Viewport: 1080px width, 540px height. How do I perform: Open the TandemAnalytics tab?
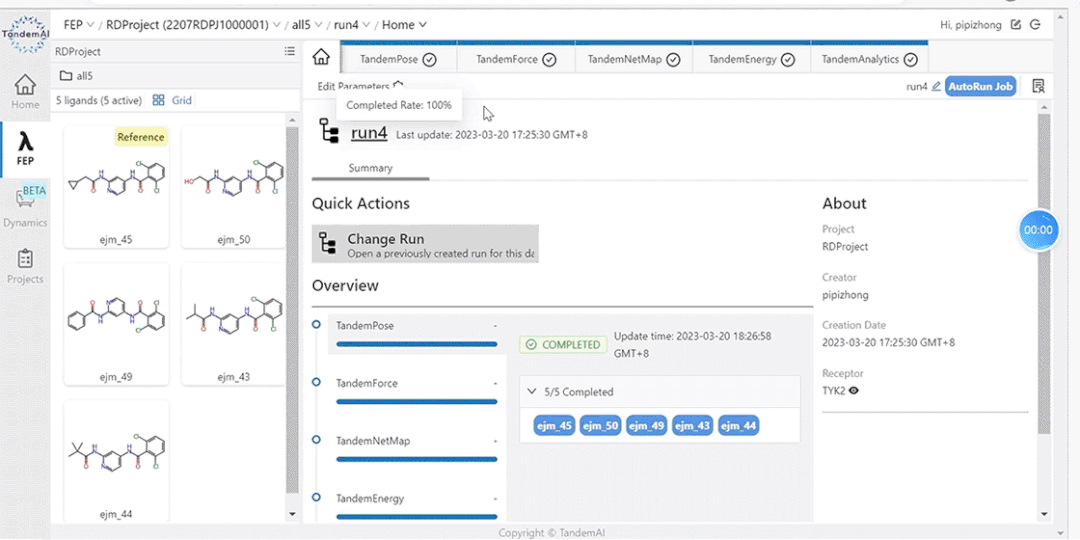coord(868,60)
